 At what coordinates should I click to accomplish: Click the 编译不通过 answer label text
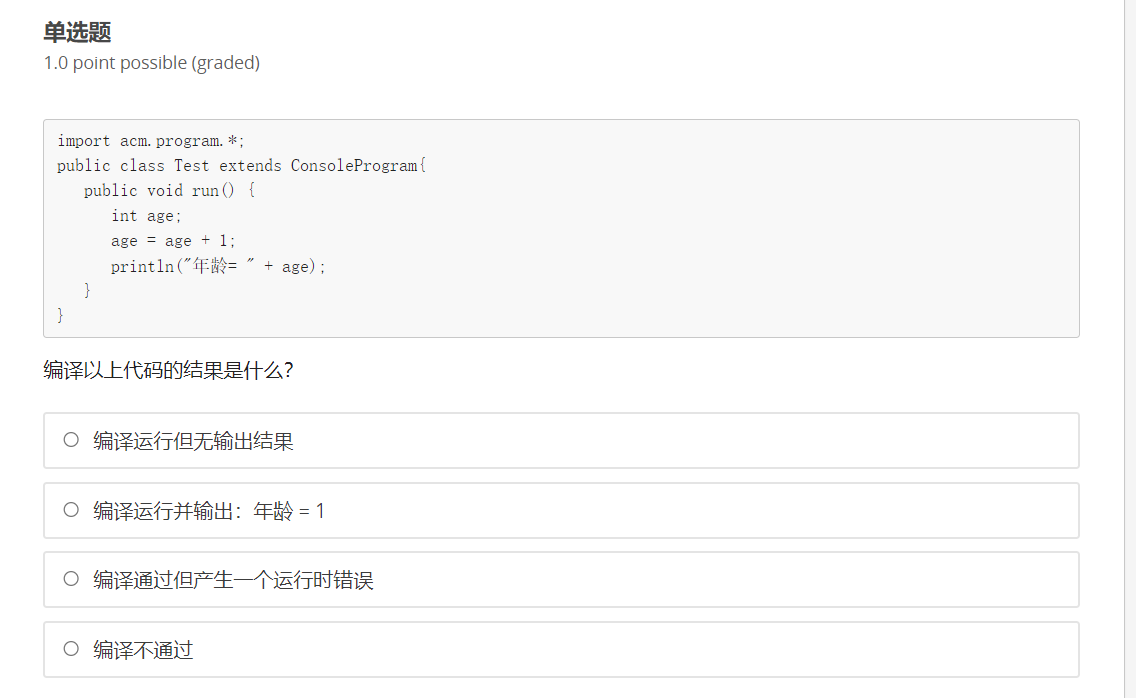143,649
